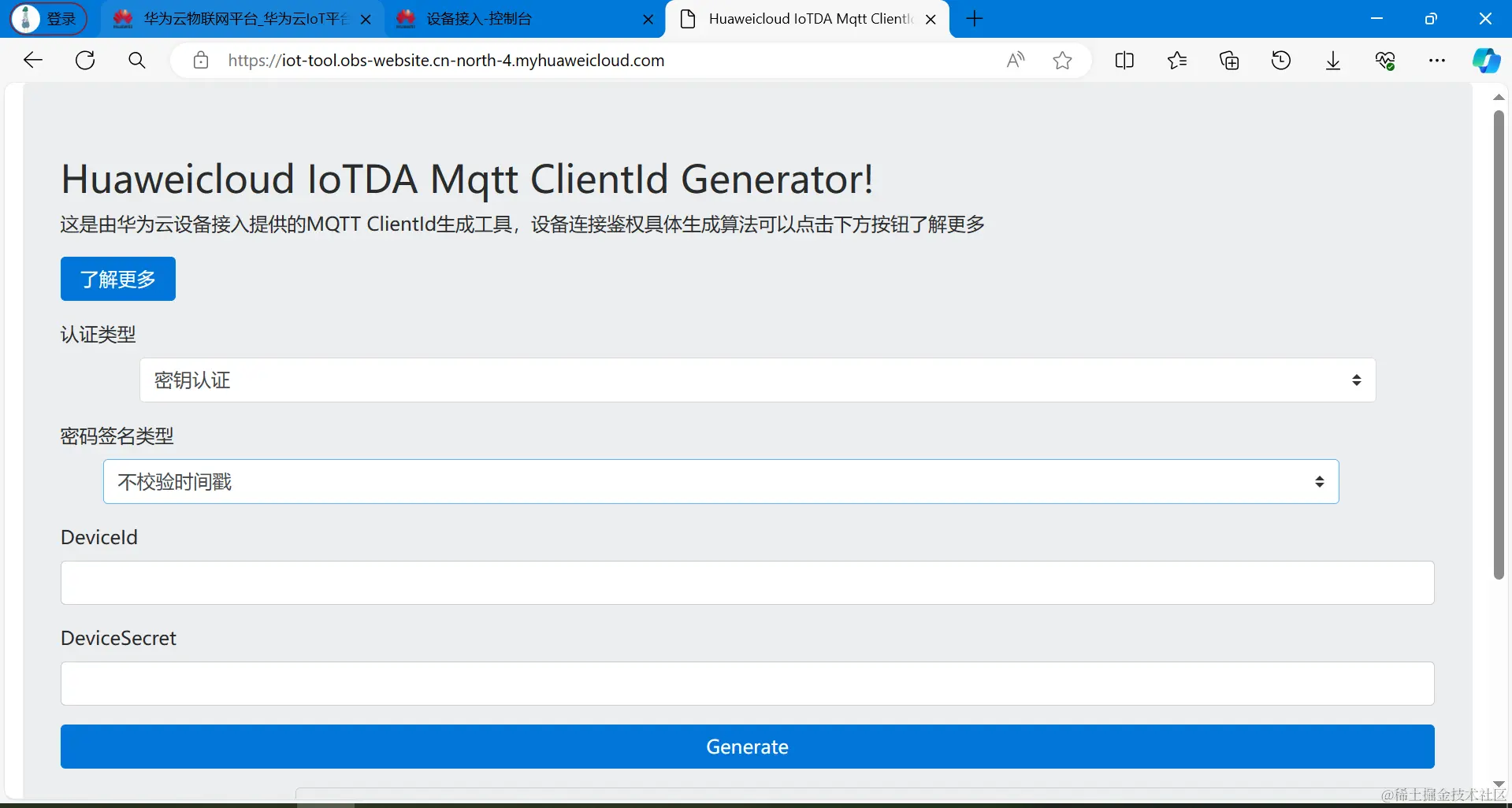Open Favorites list icon
Screen dimensions: 1512x808
1177,60
